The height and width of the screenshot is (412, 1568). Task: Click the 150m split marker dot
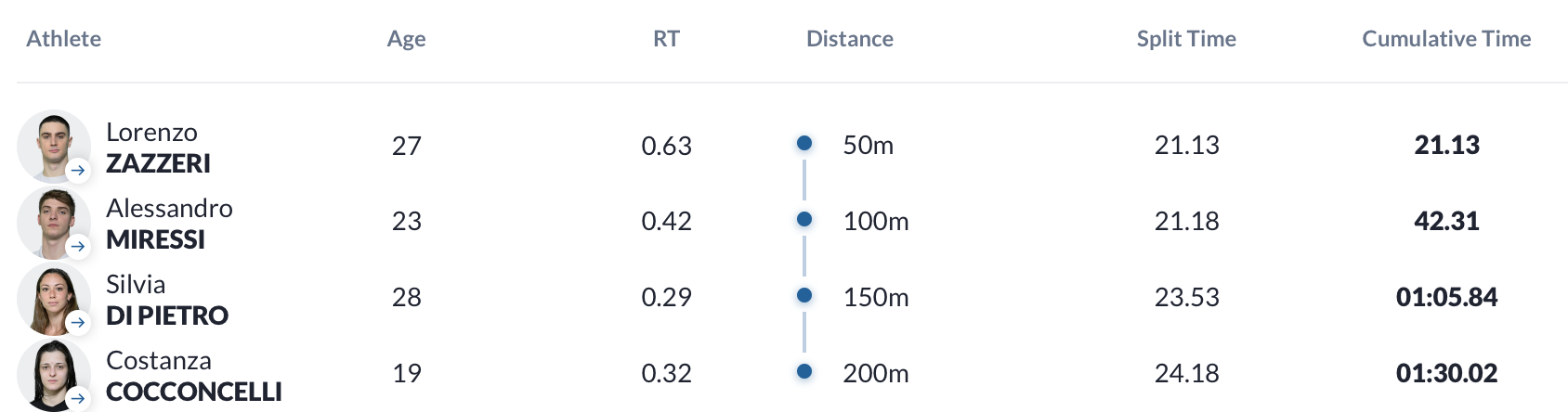[804, 295]
